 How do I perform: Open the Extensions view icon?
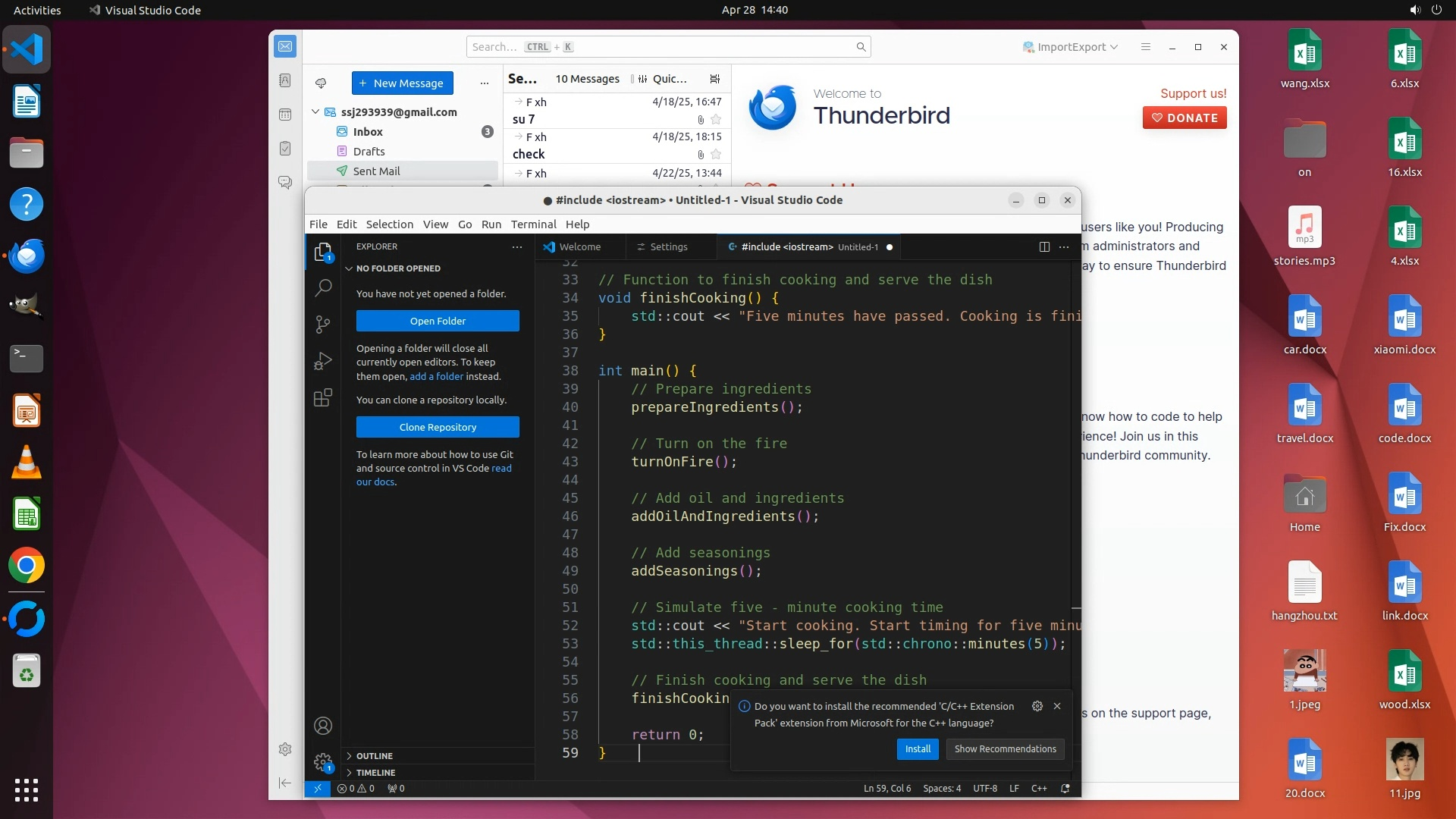click(x=323, y=397)
